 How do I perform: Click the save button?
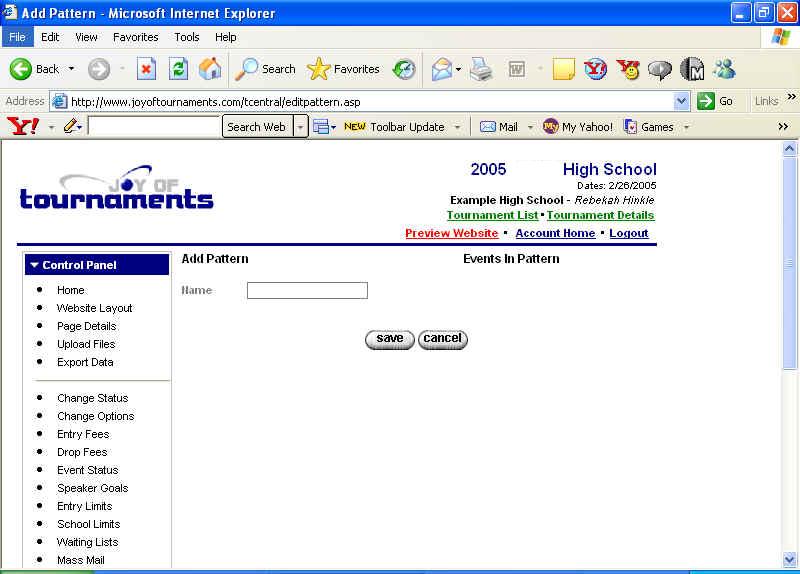point(390,339)
